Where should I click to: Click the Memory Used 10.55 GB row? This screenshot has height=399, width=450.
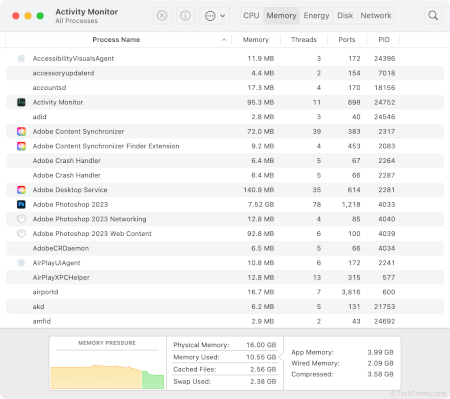[225, 357]
